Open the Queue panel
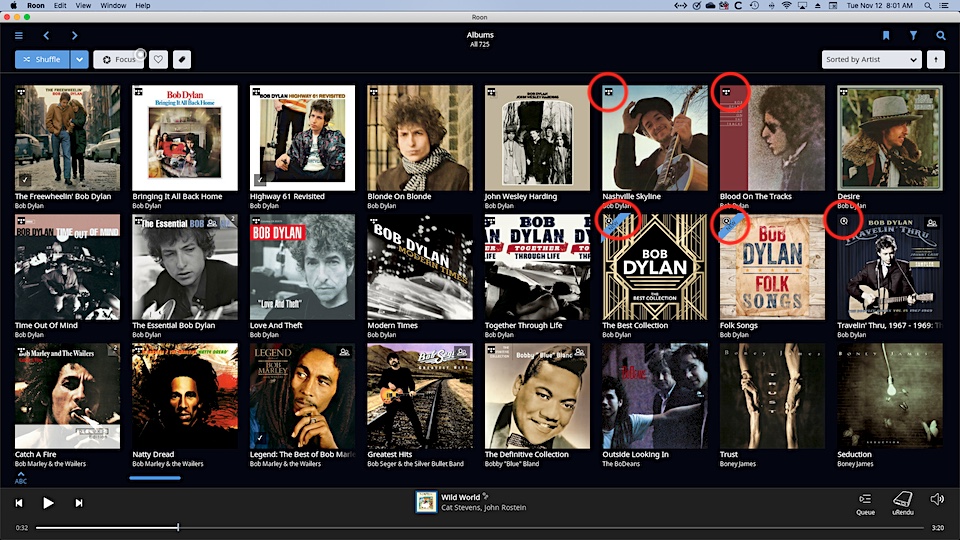960x540 pixels. (x=865, y=502)
